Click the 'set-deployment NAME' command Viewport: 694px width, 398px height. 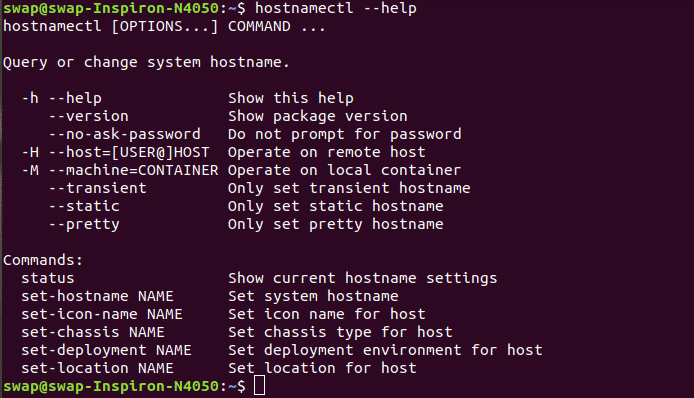coord(106,350)
